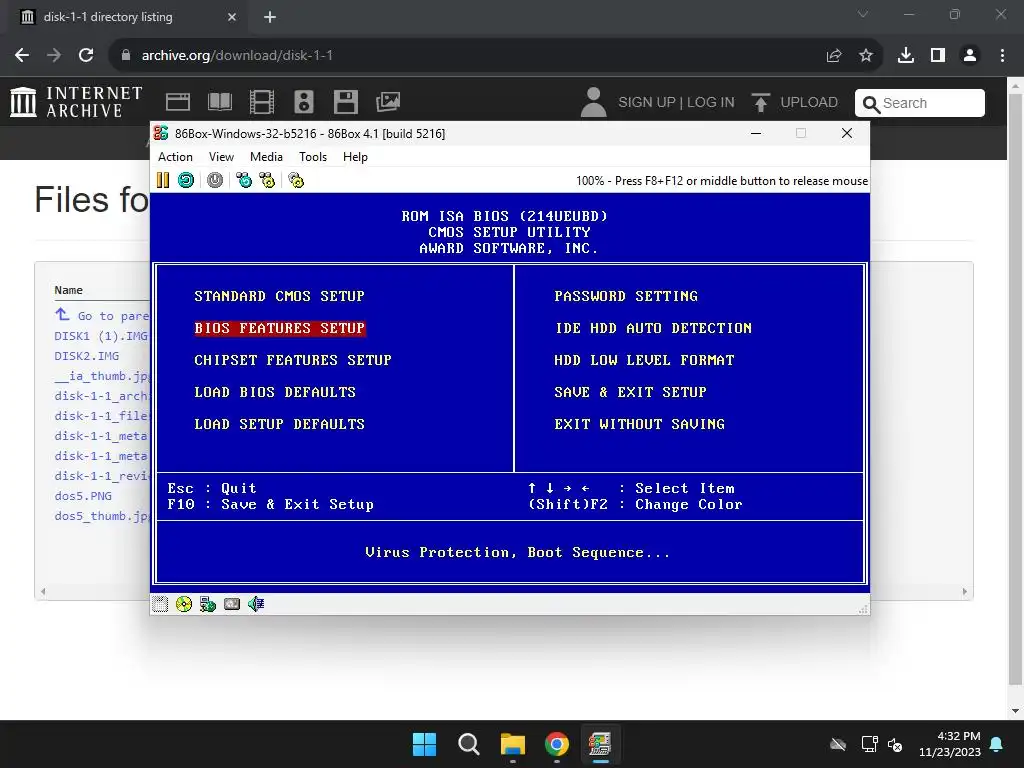Click the user avatar icon on Archive
Image resolution: width=1024 pixels, height=768 pixels.
(594, 103)
